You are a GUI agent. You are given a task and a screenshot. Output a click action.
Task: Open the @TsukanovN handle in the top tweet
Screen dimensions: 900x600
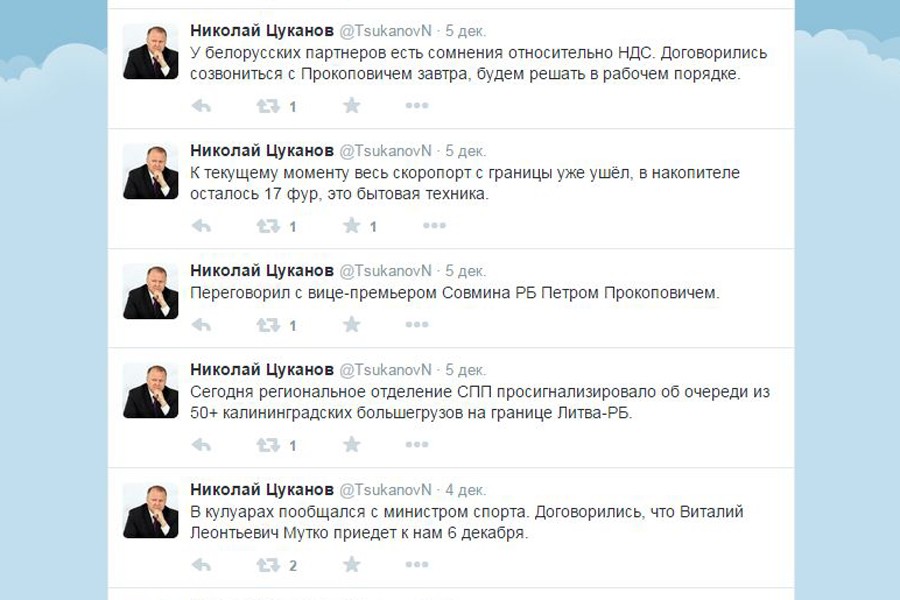386,31
